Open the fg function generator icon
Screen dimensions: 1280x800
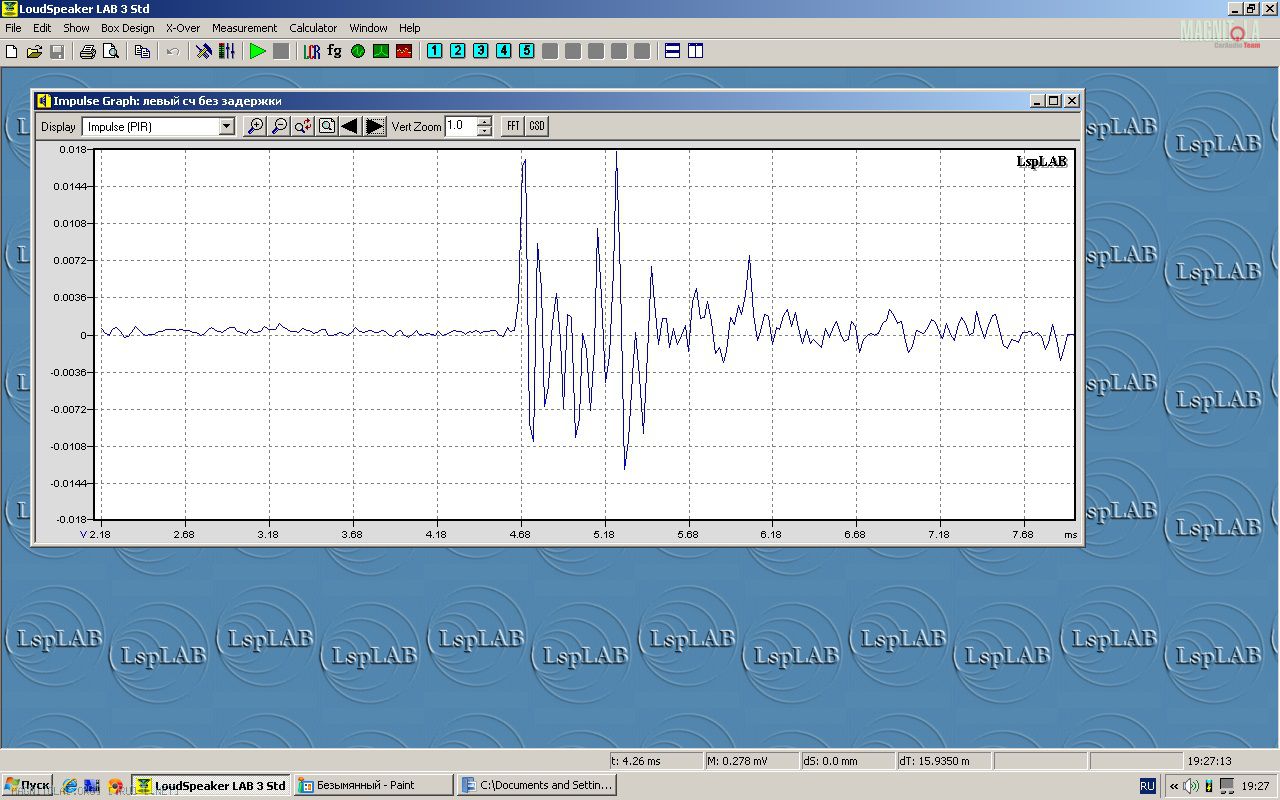tap(335, 51)
